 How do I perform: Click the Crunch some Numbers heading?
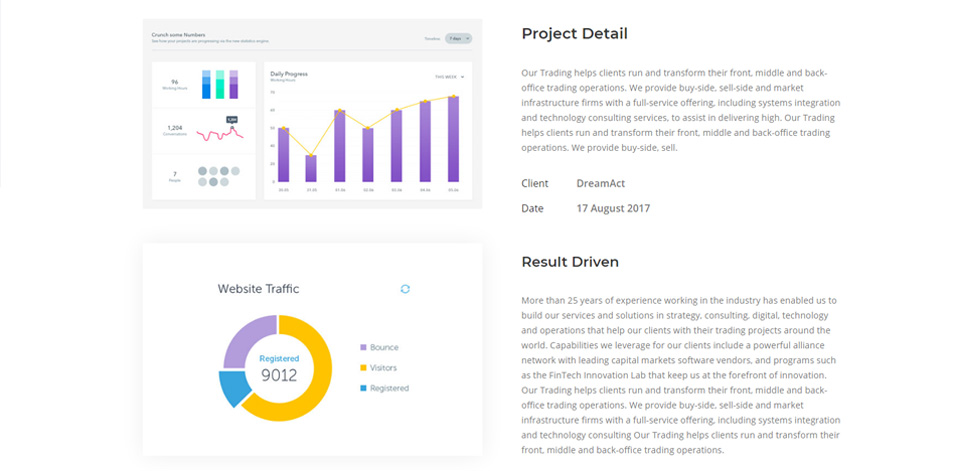pyautogui.click(x=178, y=35)
